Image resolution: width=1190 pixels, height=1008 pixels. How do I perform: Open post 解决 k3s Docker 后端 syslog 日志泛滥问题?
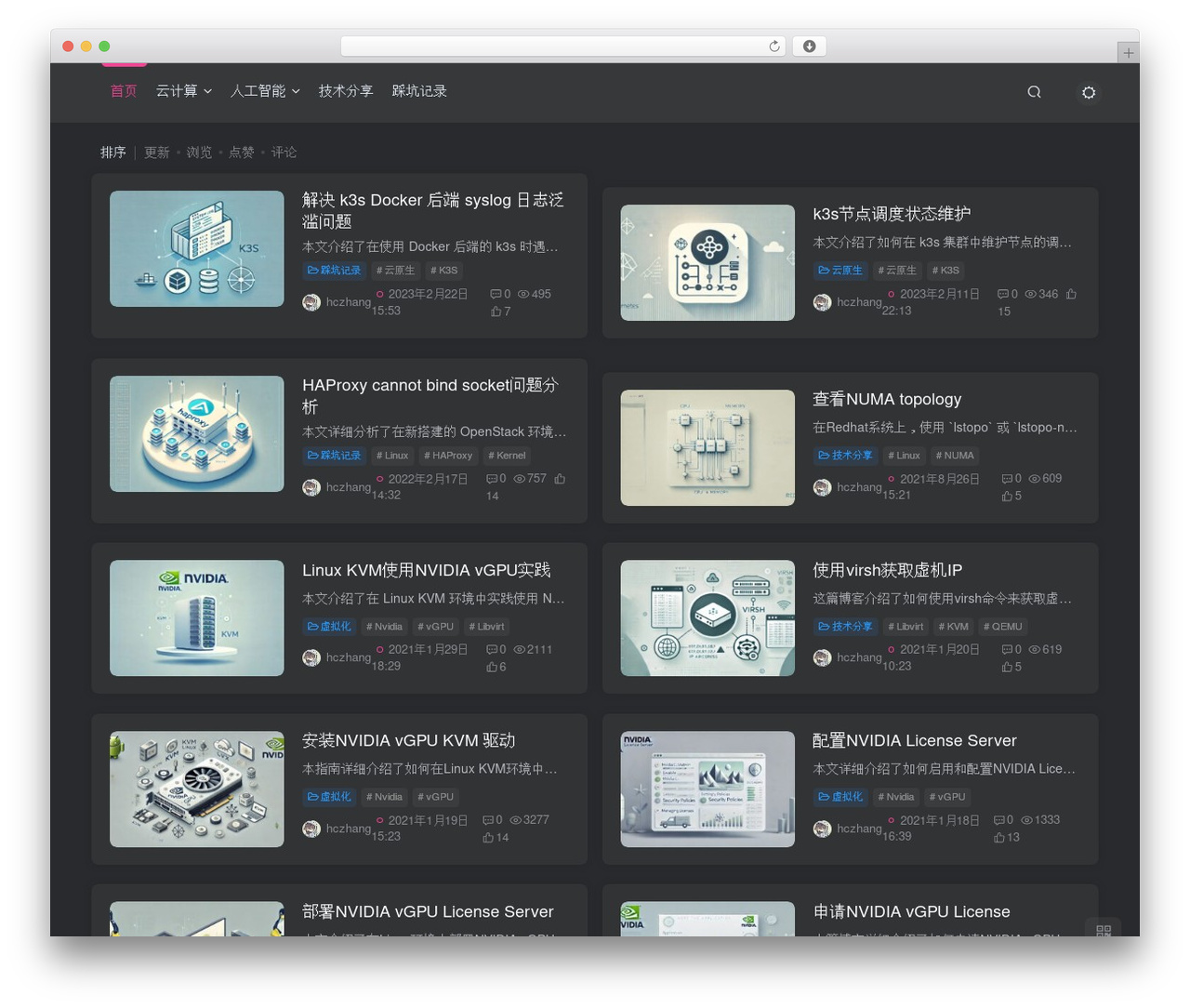[433, 211]
